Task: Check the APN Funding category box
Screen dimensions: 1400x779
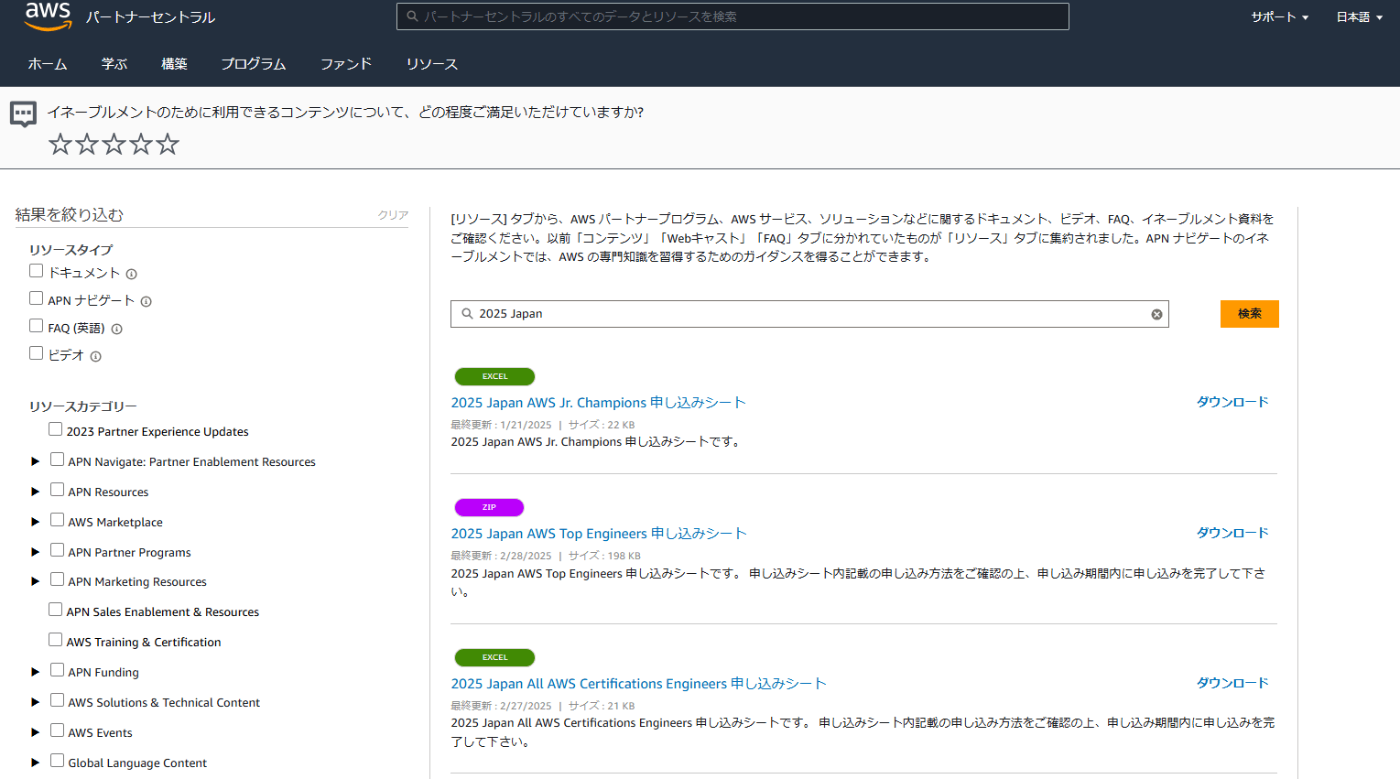Action: tap(57, 670)
